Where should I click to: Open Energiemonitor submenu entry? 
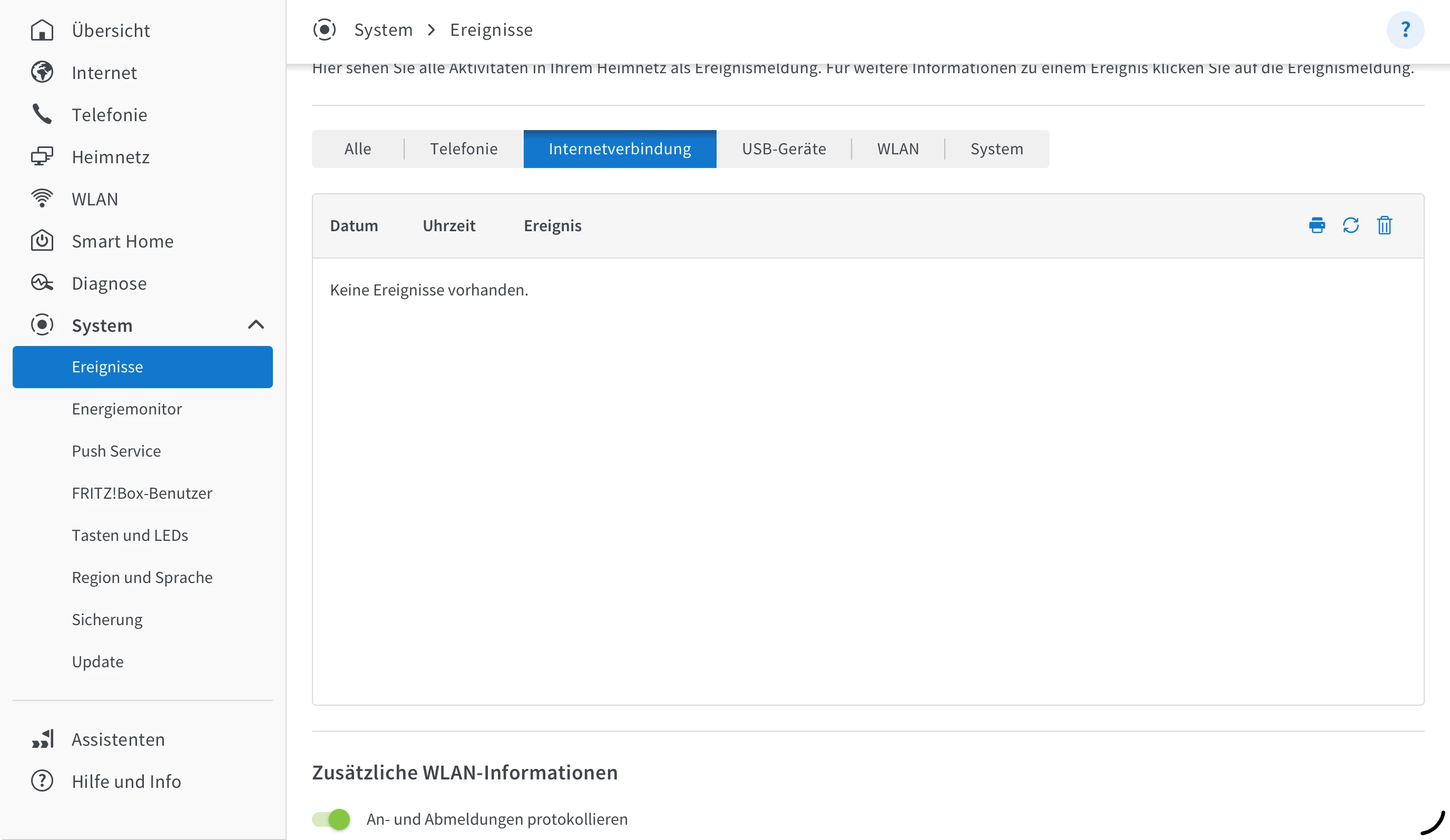(x=126, y=409)
